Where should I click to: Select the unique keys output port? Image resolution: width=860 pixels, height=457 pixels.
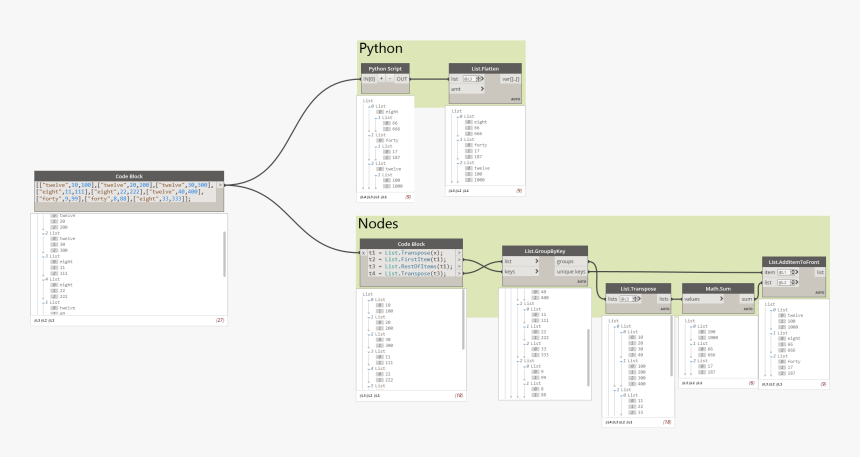571,272
